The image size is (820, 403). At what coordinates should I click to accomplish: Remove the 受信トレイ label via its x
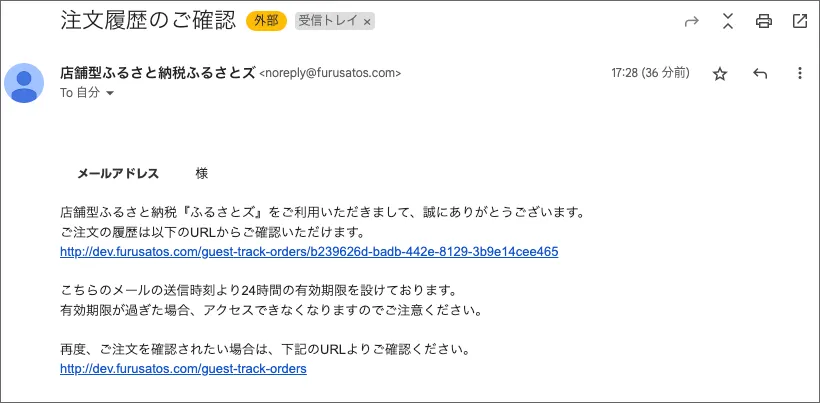[367, 21]
